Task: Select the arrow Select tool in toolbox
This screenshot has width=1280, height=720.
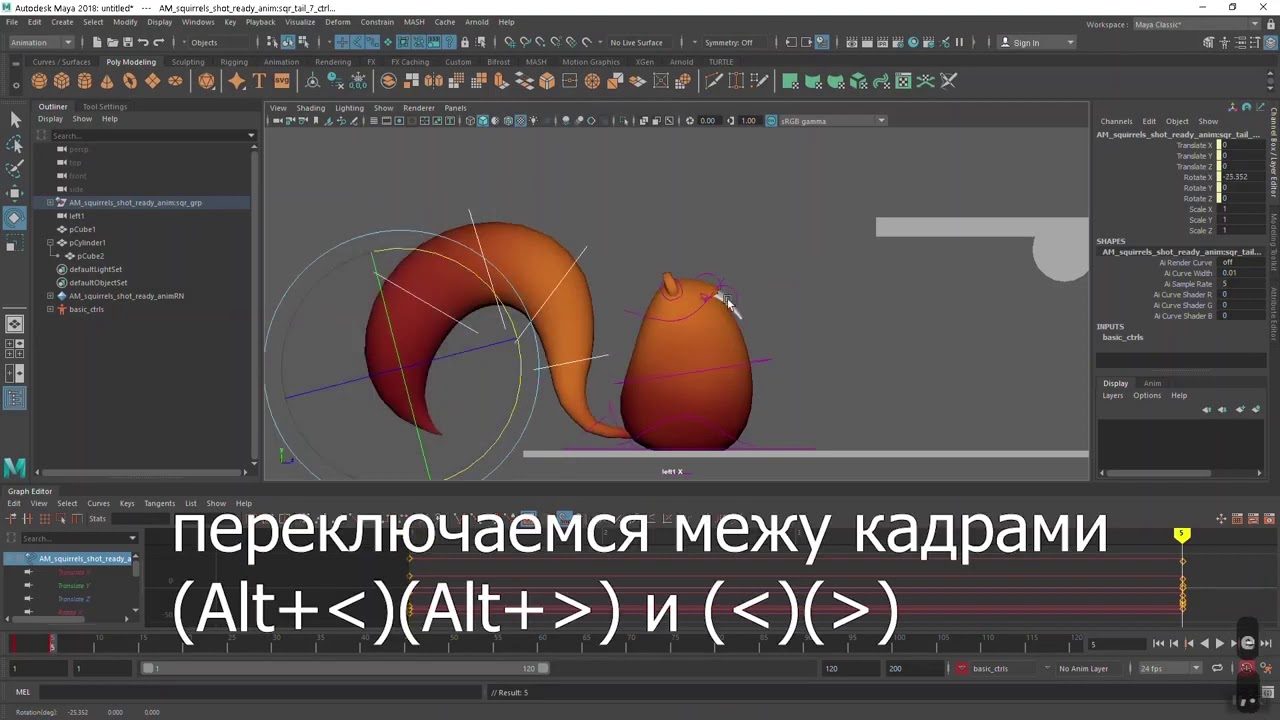Action: click(x=15, y=120)
